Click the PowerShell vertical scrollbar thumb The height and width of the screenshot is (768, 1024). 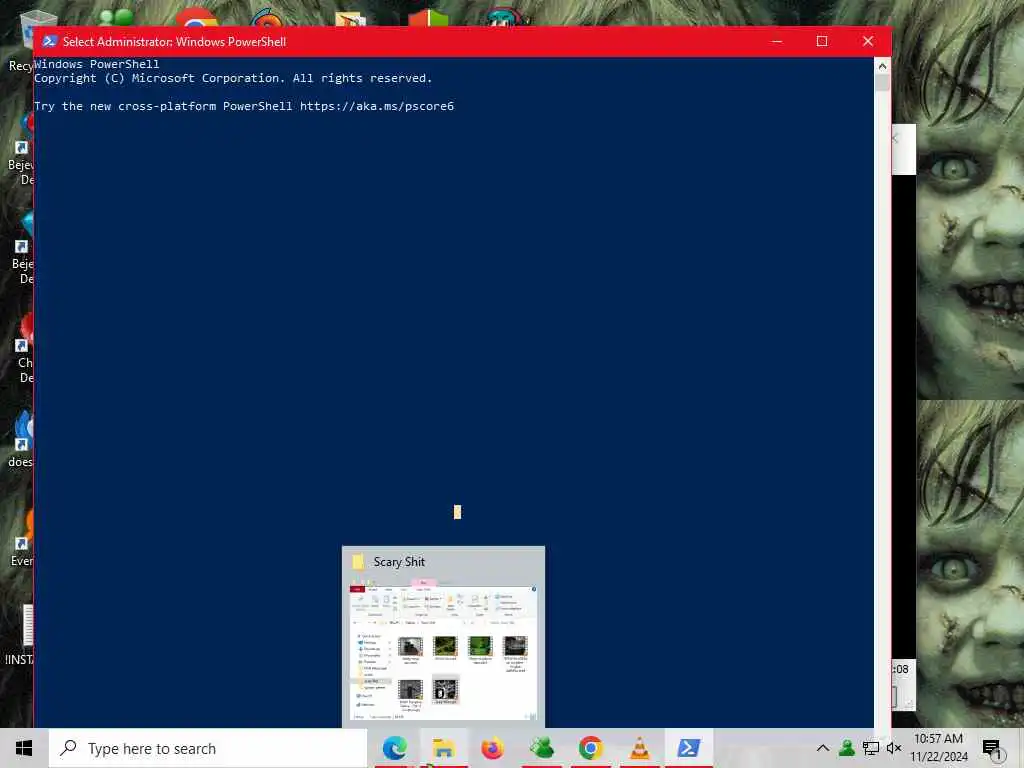(x=882, y=83)
